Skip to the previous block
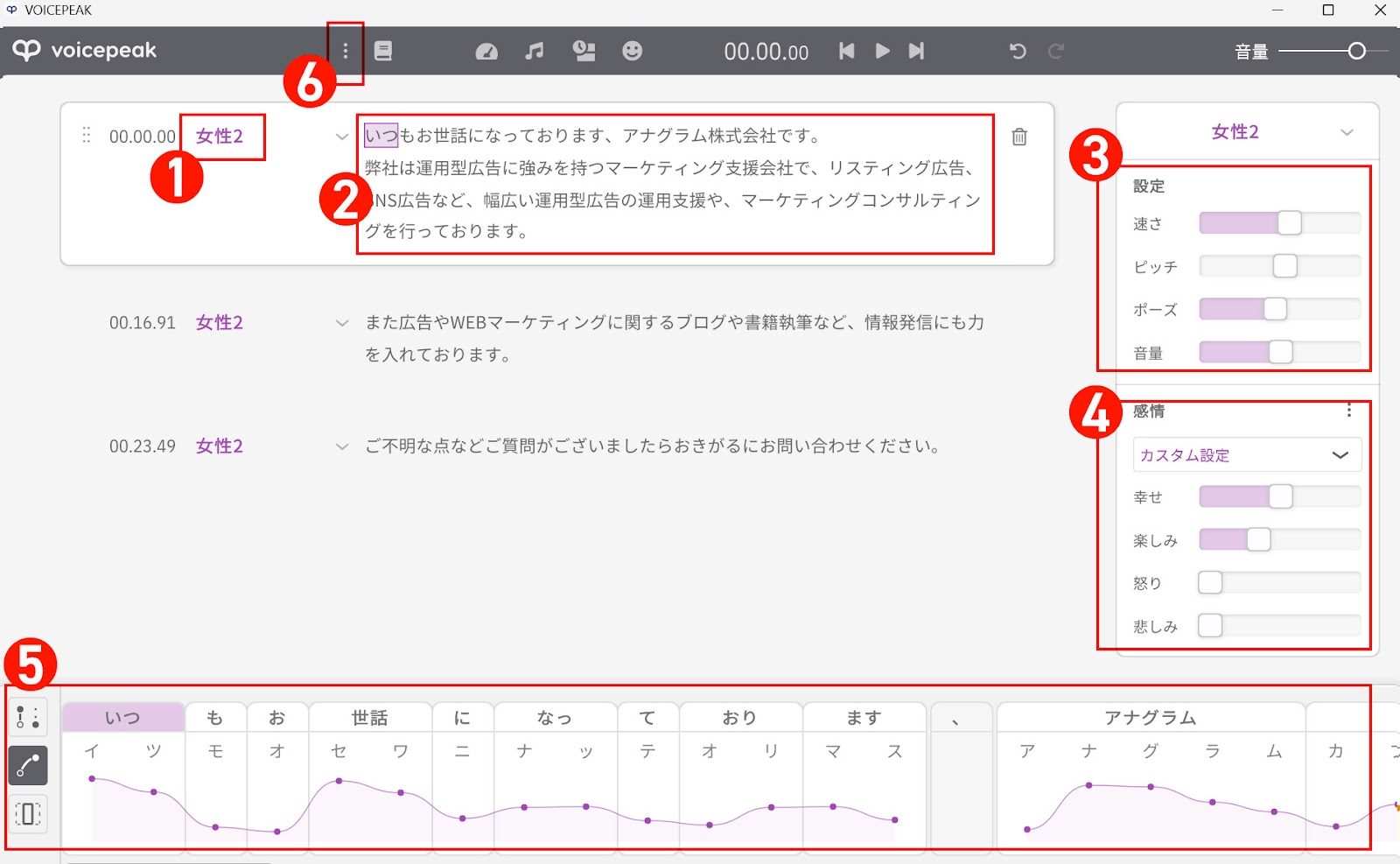 [846, 52]
